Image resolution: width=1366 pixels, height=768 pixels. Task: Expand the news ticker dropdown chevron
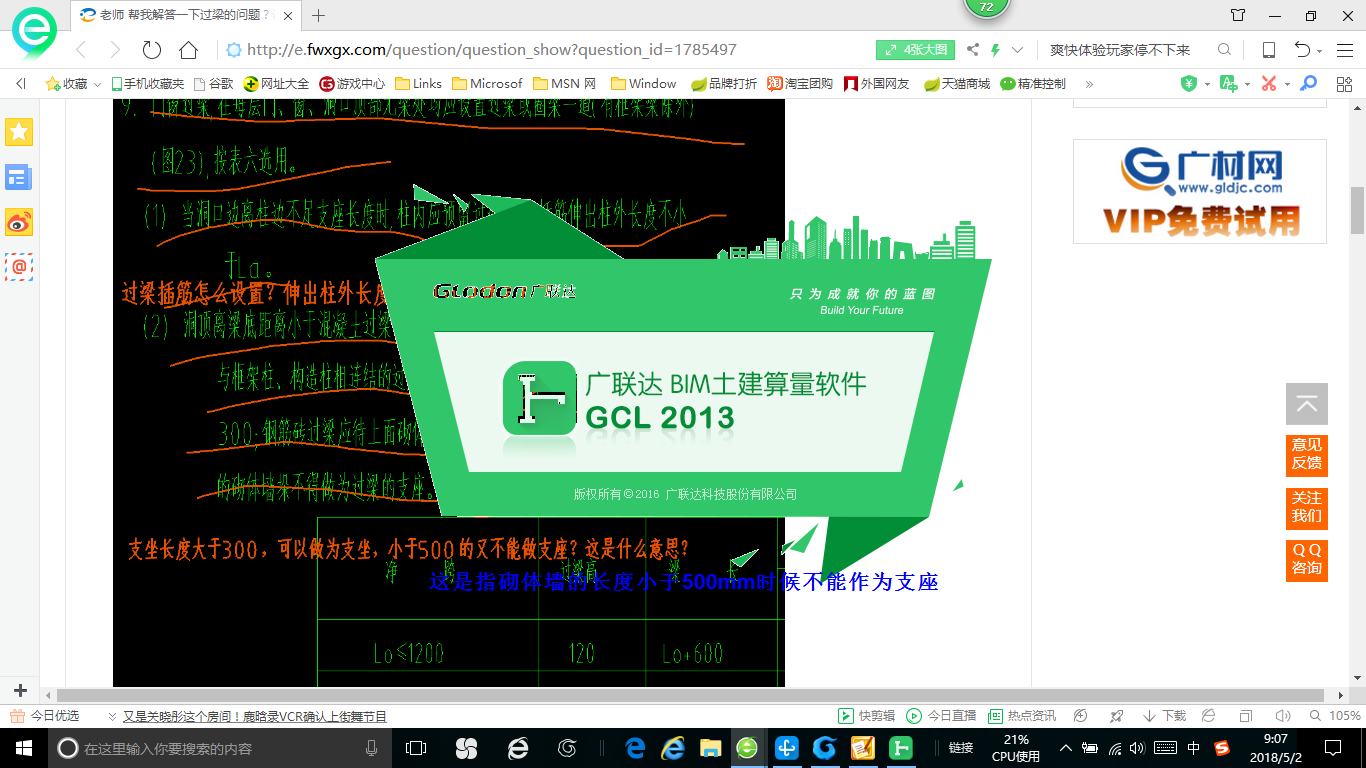(111, 716)
